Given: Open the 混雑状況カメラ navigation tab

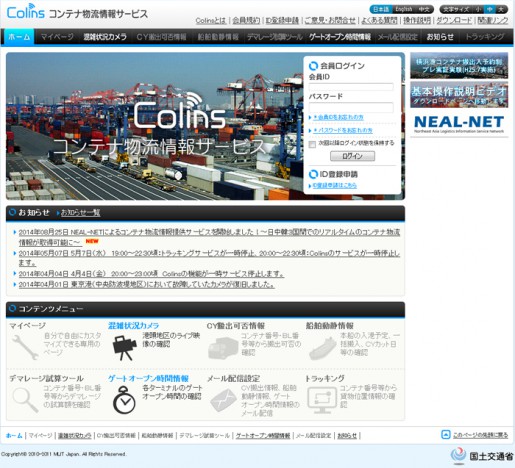Looking at the screenshot, I should 105,37.
